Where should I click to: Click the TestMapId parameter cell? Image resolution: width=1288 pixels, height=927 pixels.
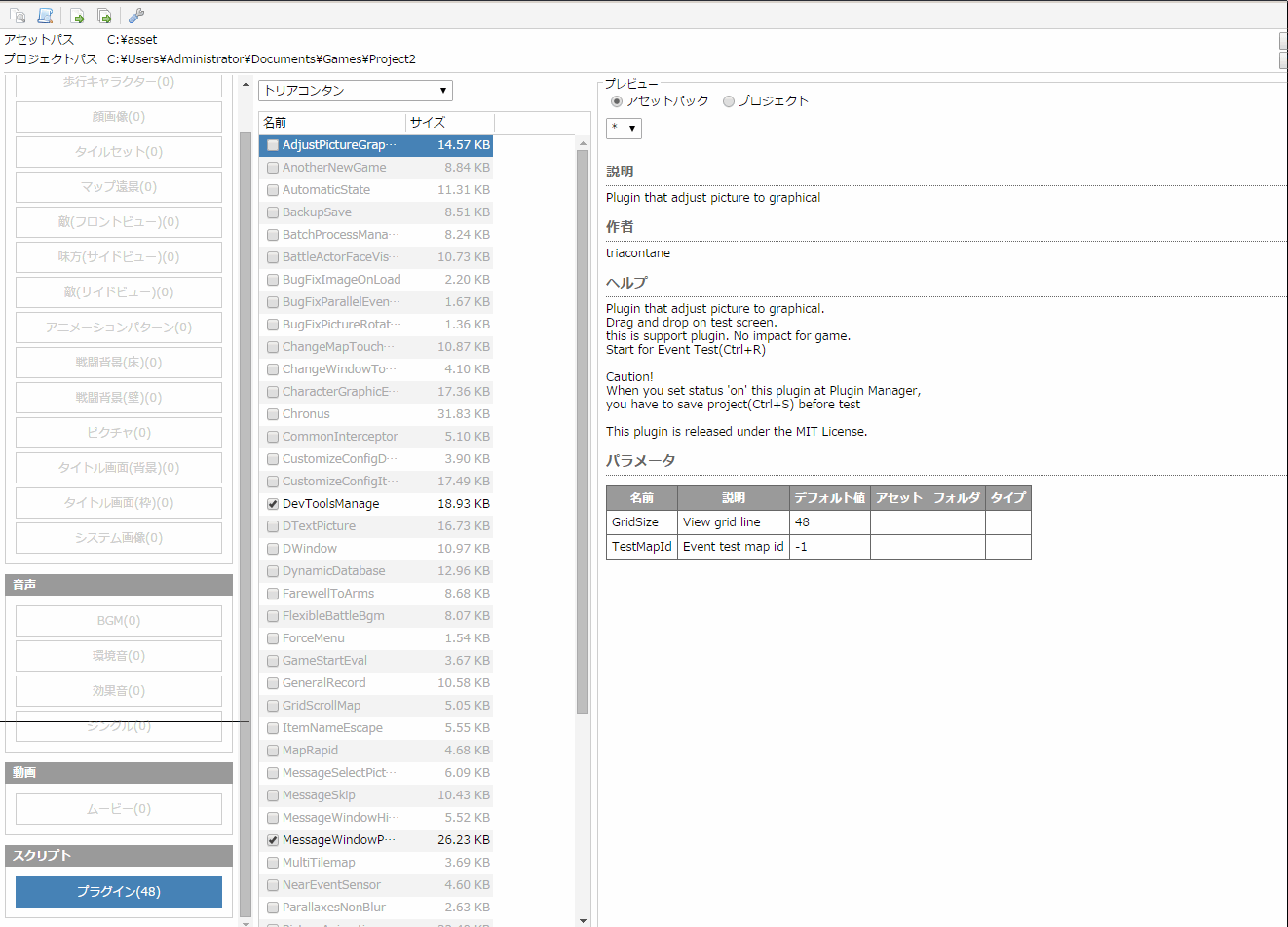pyautogui.click(x=641, y=547)
